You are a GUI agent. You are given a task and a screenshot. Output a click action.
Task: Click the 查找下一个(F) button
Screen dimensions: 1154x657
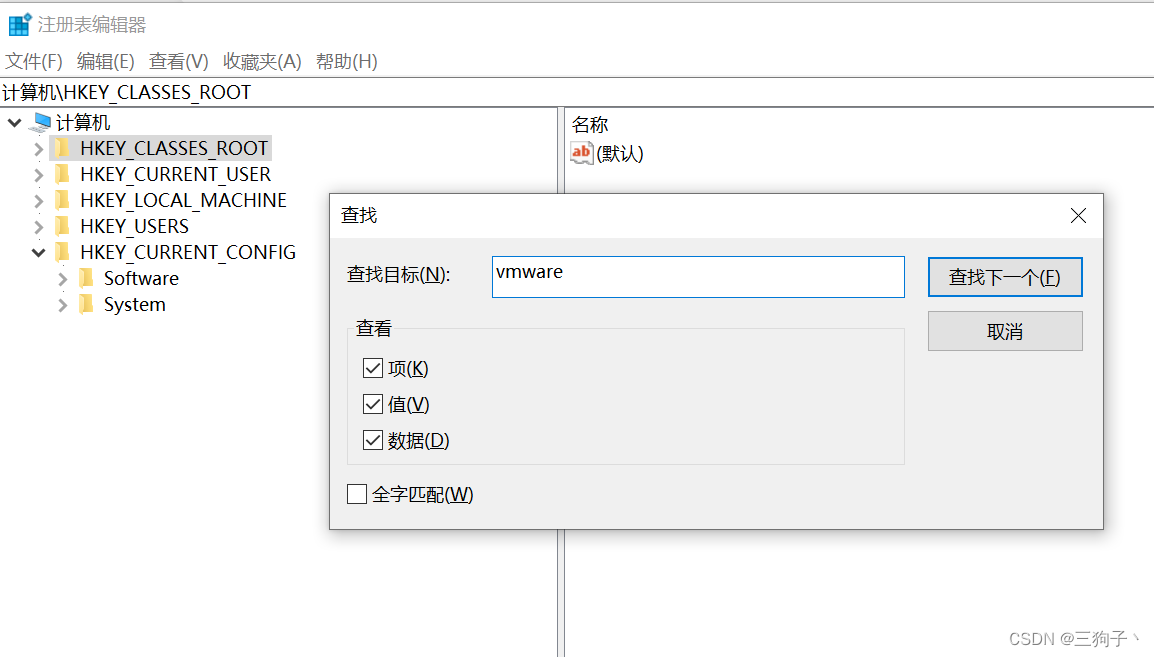(x=1004, y=277)
